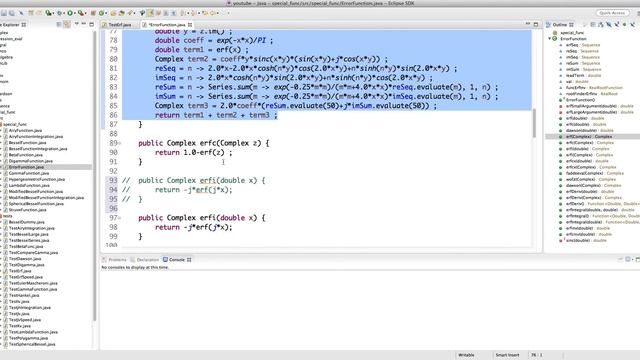Open the Run launch dropdown arrow
This screenshot has height=360, width=640.
click(75, 13)
